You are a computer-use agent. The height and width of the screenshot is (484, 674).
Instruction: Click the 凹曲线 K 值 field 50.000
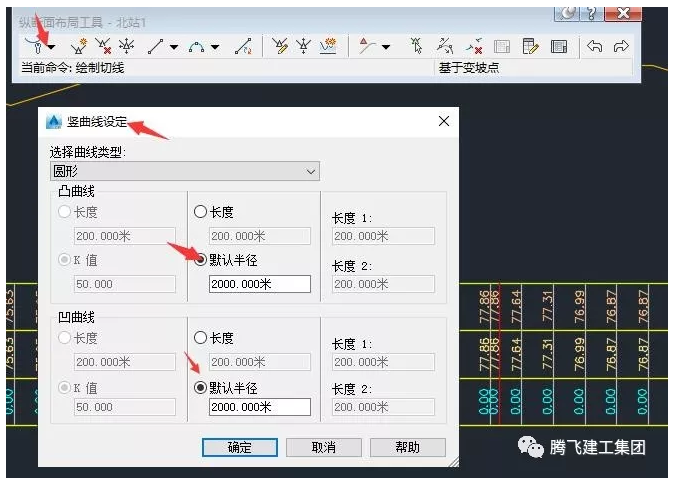(125, 407)
